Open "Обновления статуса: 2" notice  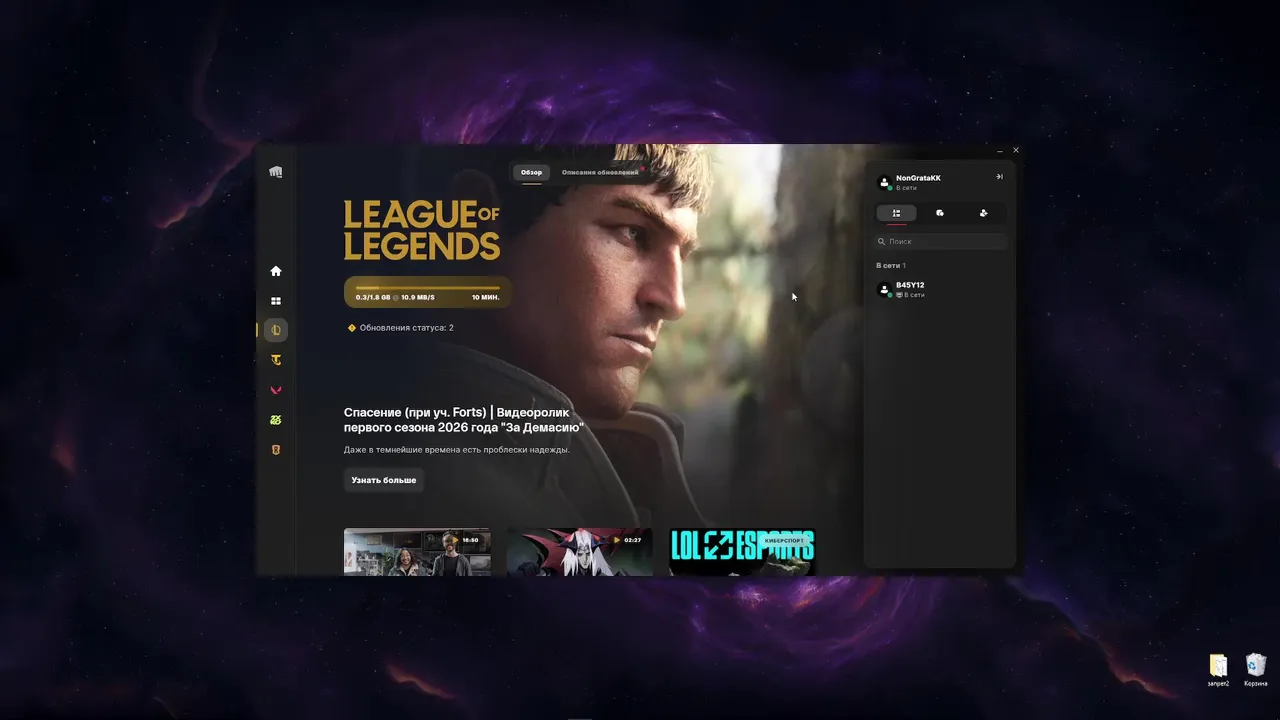[x=401, y=328]
